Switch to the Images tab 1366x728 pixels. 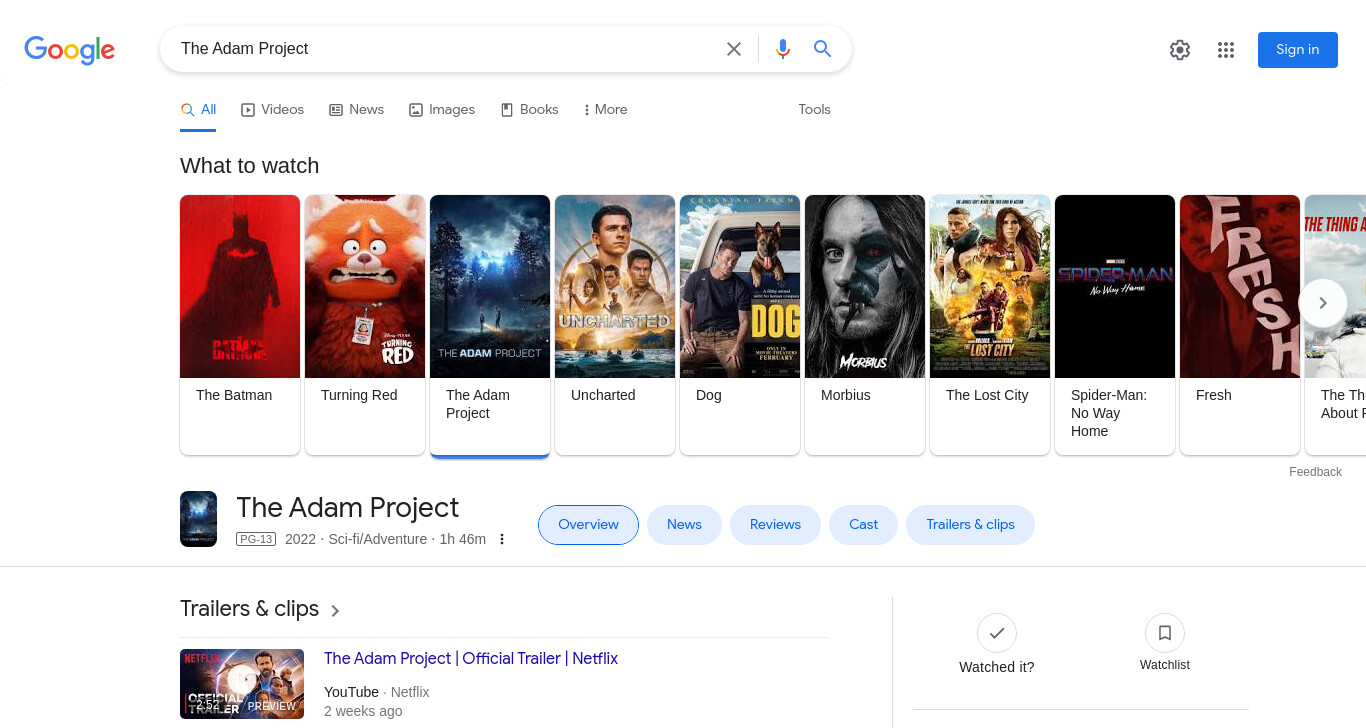[x=442, y=110]
